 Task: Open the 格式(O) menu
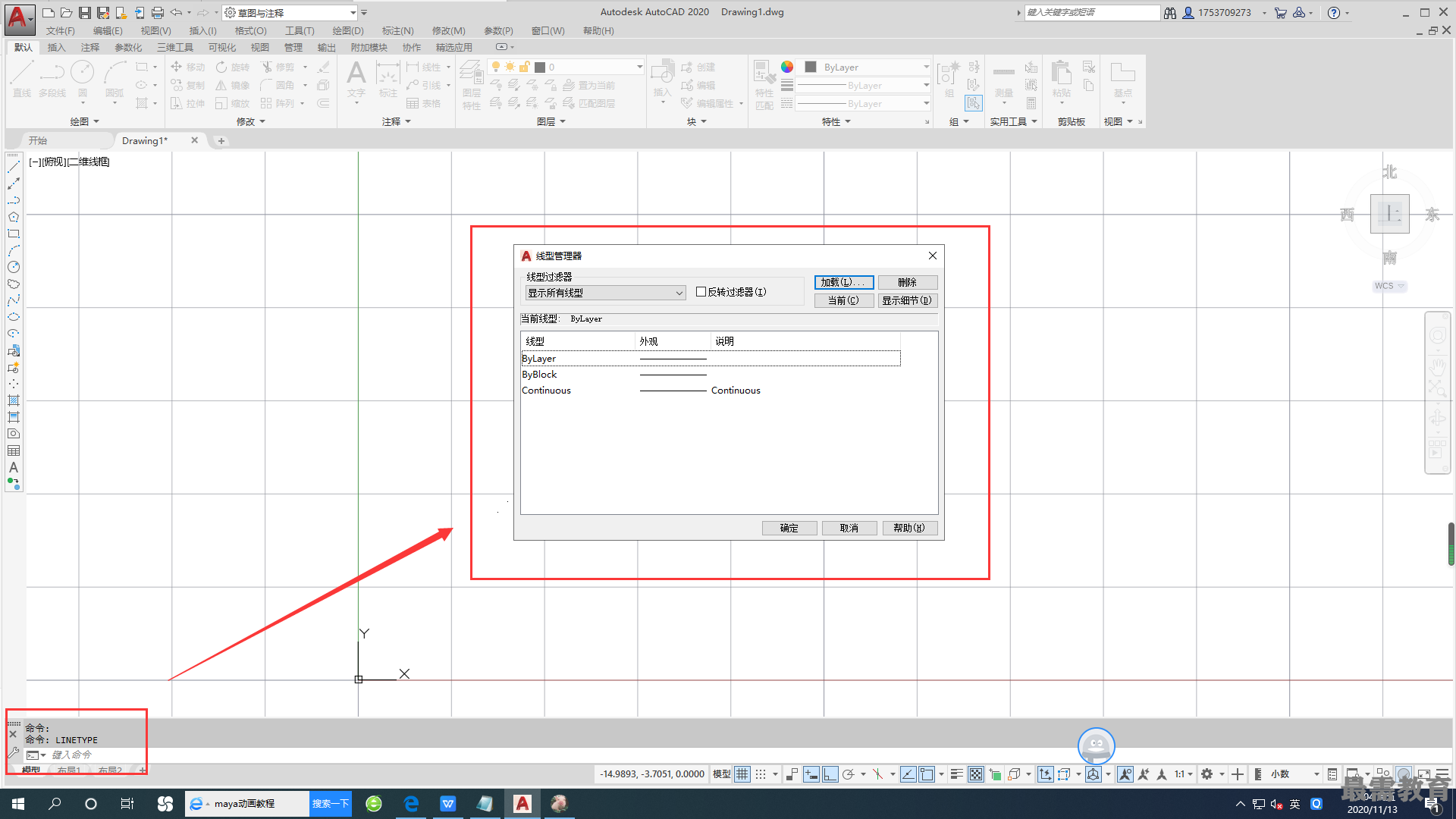250,31
